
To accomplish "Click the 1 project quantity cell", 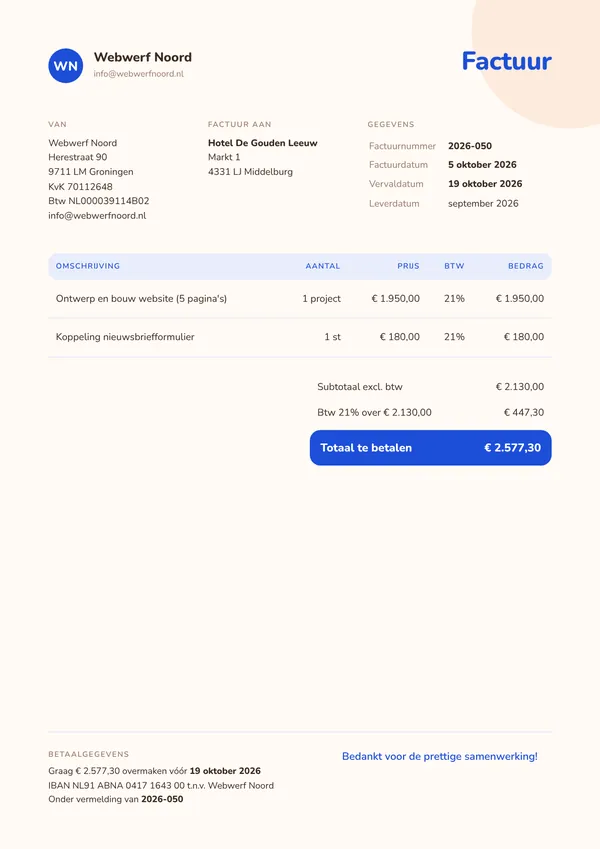I will [322, 298].
